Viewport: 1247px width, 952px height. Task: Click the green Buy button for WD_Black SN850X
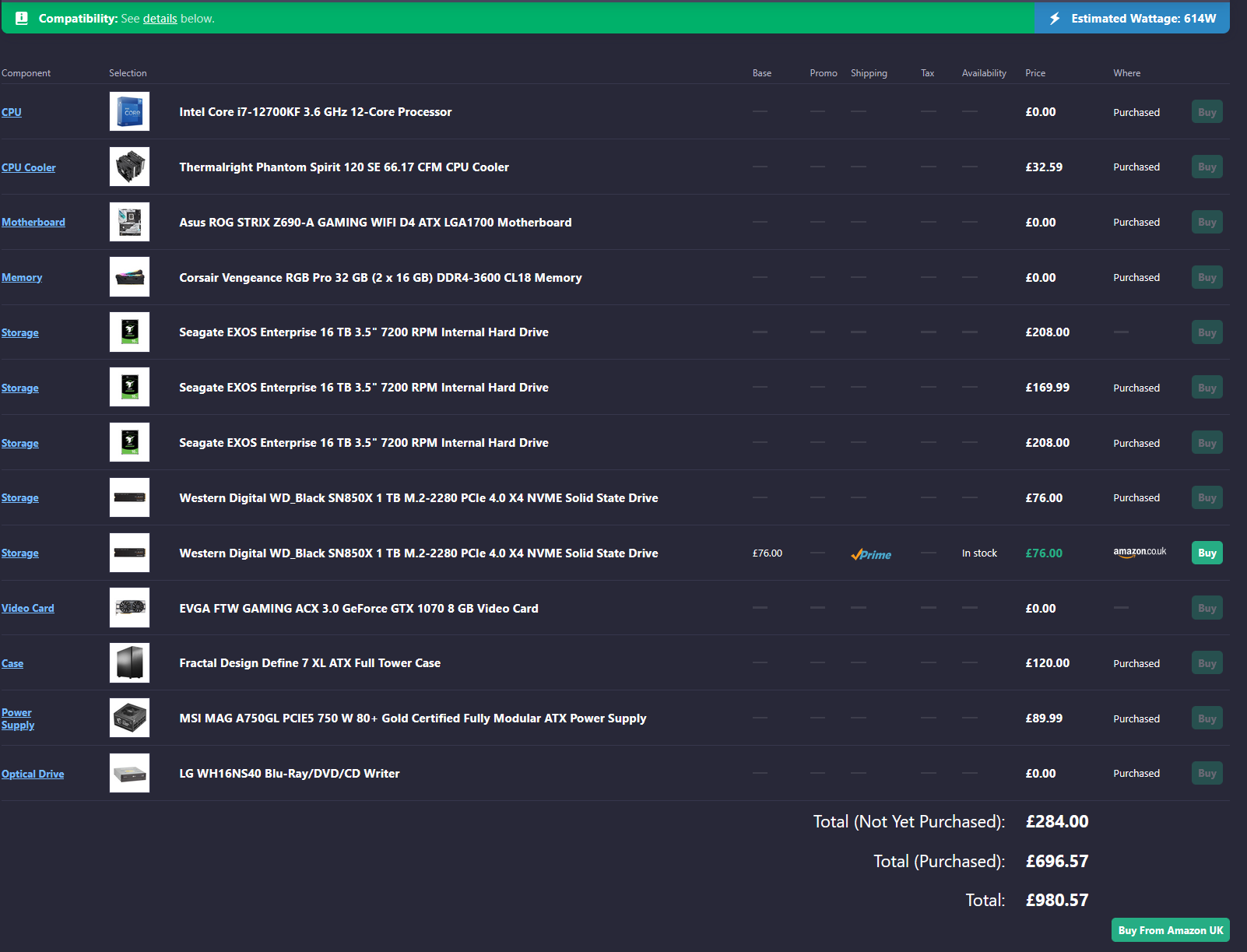click(x=1207, y=553)
